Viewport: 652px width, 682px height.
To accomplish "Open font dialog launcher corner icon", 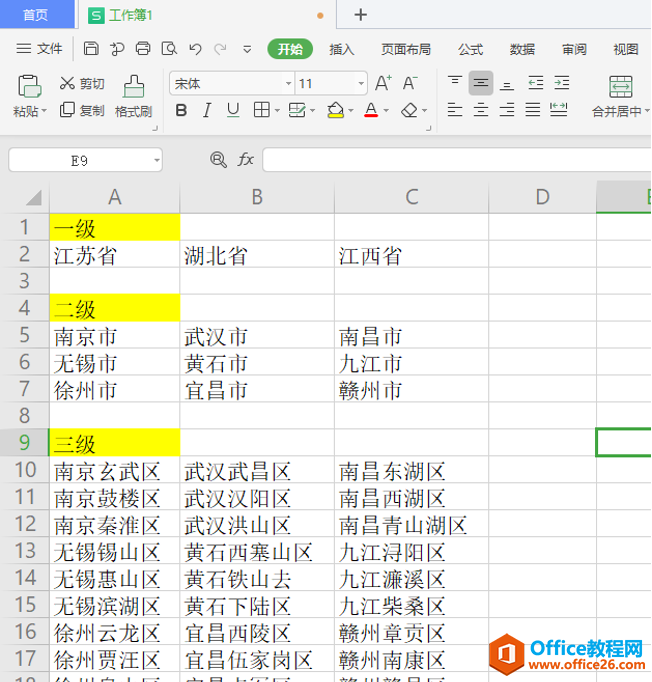I will click(x=428, y=129).
